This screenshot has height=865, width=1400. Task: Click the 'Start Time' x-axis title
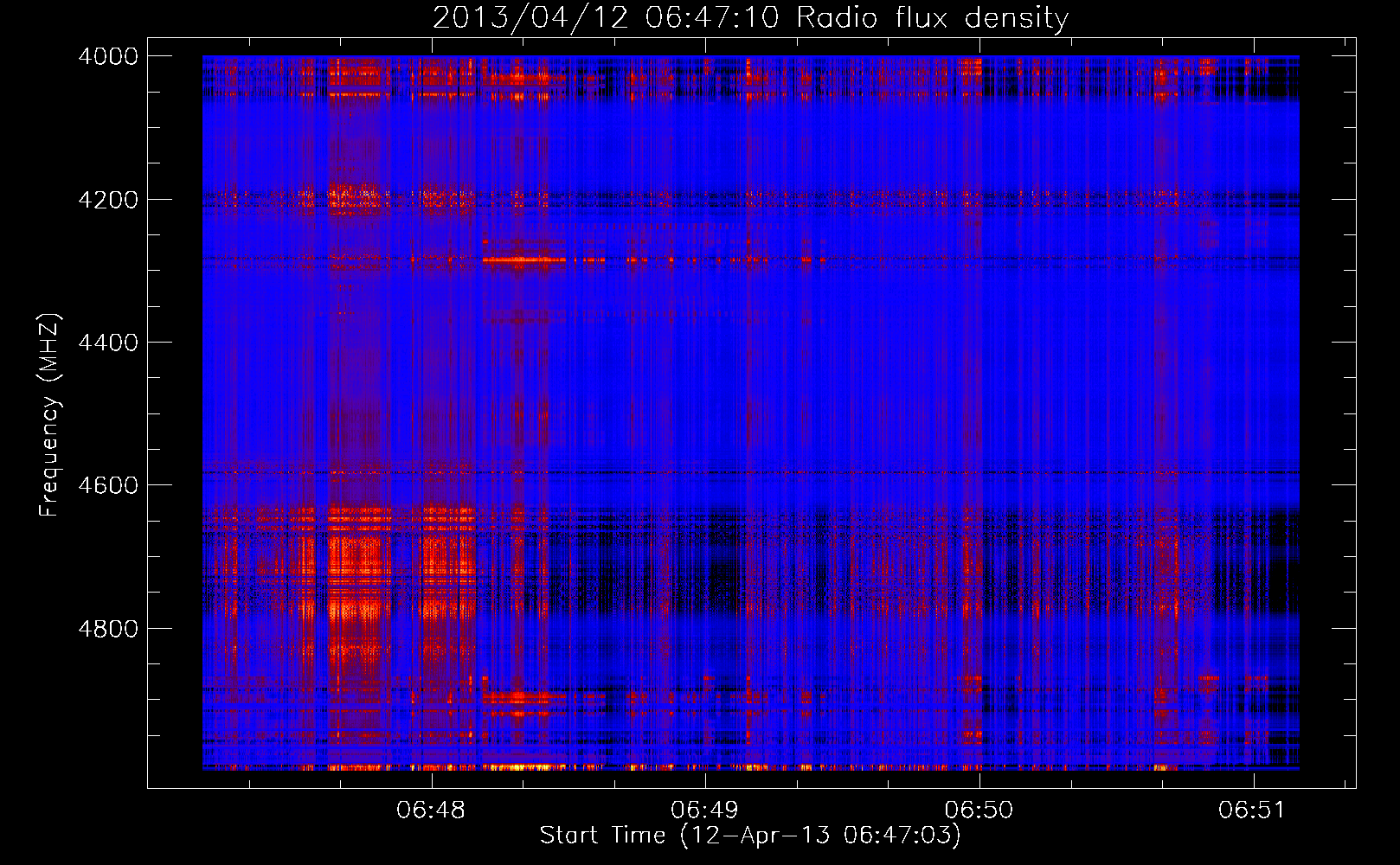coord(603,836)
